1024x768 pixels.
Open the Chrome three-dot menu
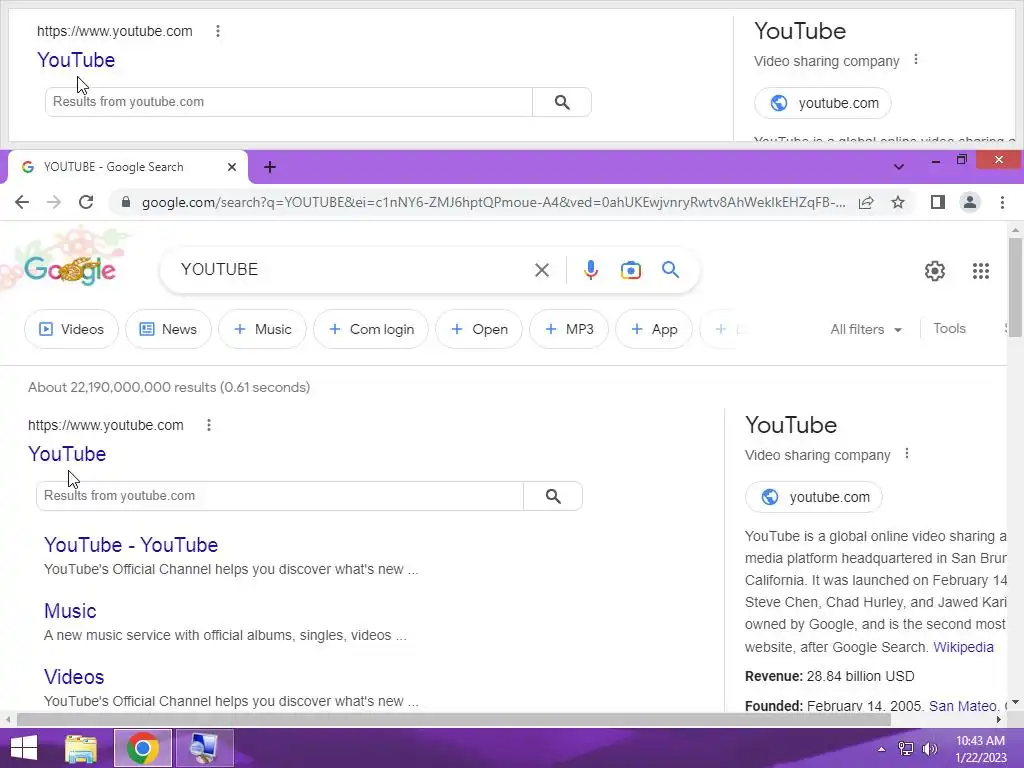(x=1002, y=202)
